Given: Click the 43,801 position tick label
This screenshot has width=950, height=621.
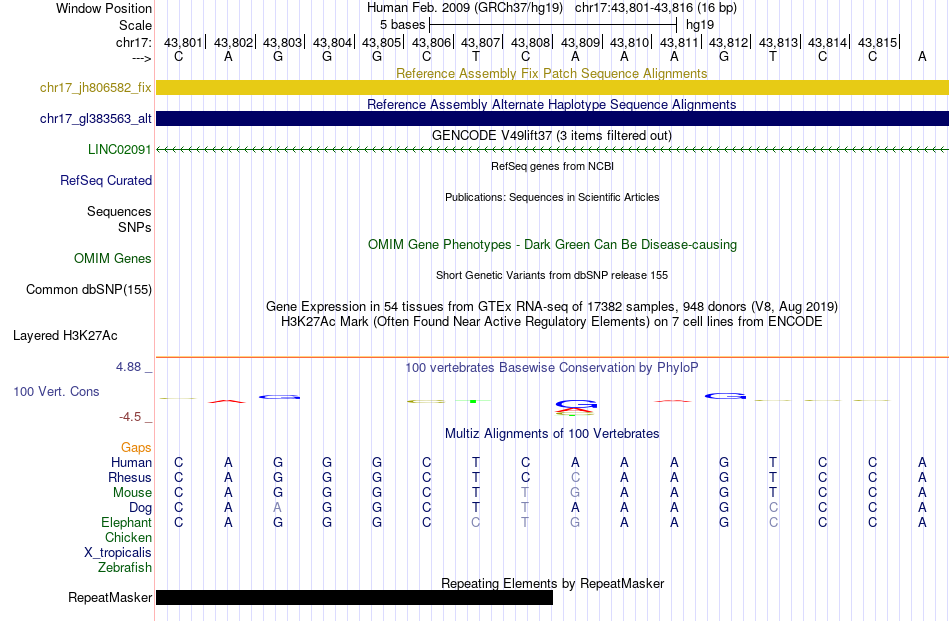Looking at the screenshot, I should (183, 42).
